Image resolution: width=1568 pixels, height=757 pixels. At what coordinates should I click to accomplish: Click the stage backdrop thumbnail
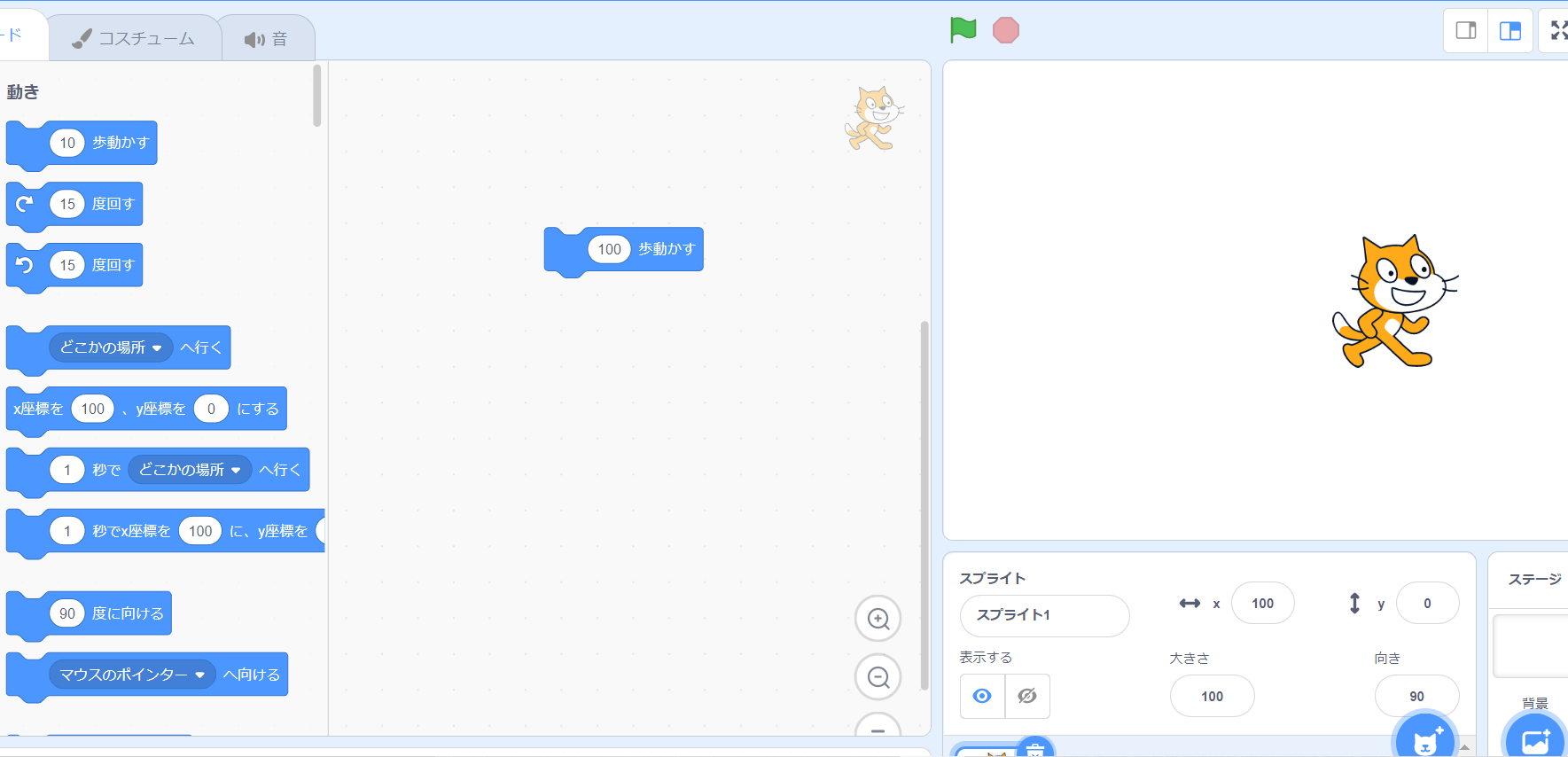click(x=1531, y=646)
